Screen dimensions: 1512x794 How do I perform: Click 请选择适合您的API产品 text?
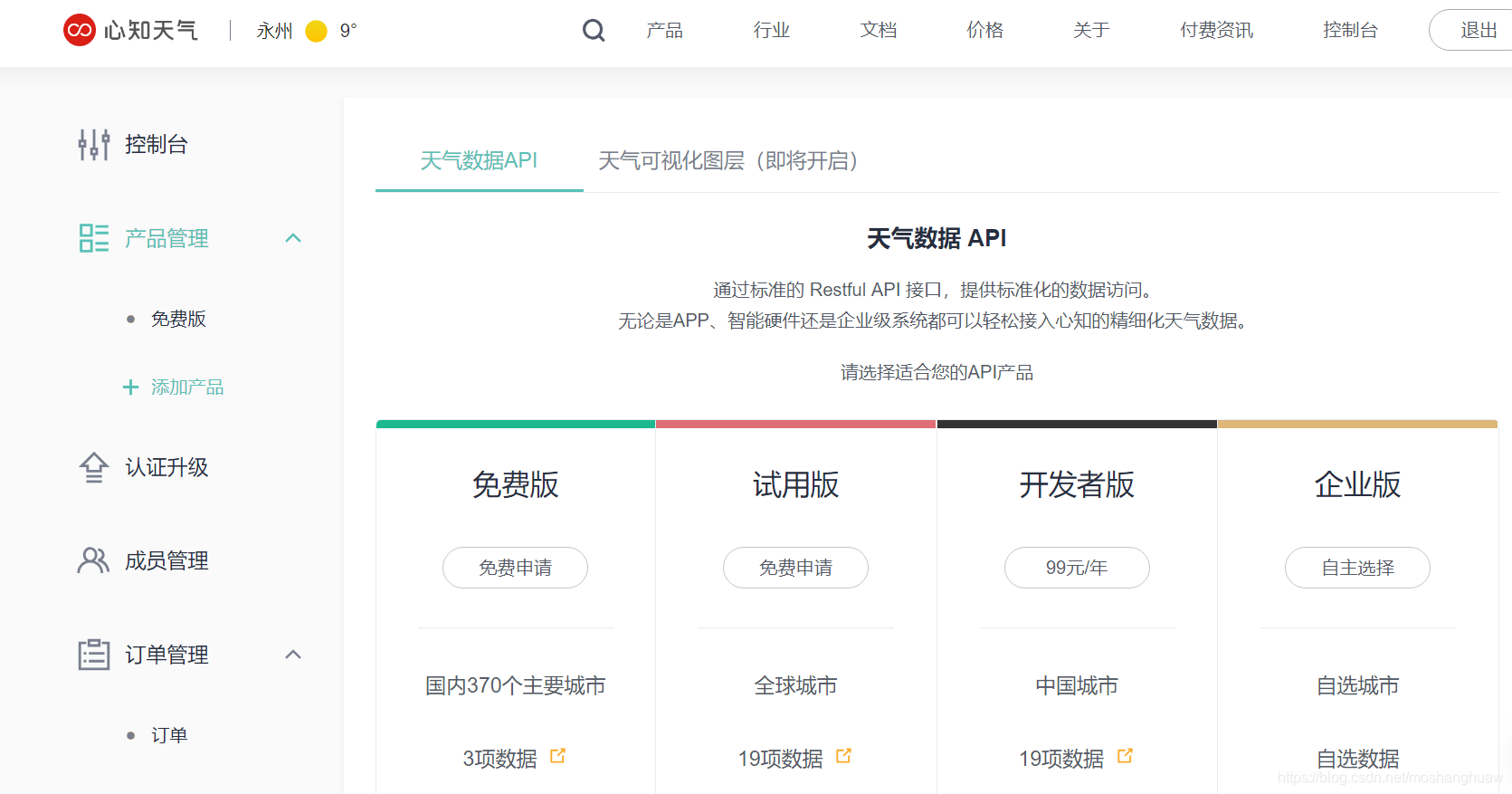tap(937, 372)
